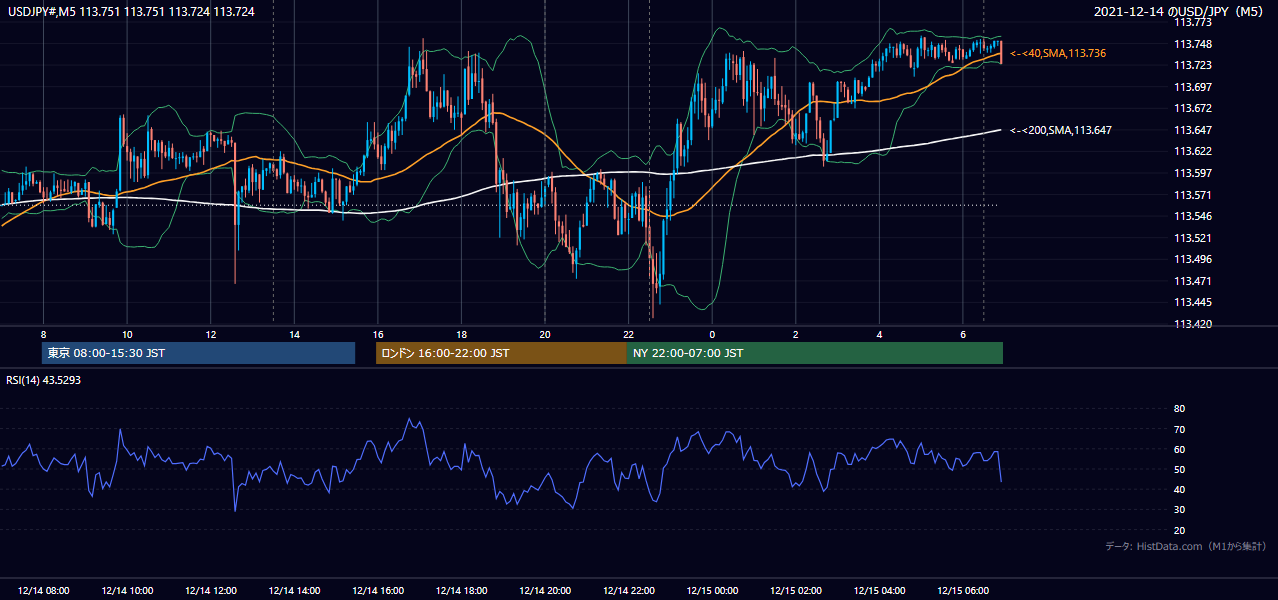1278x600 pixels.
Task: Select the '2021-12-14 のUSD/JPY (M5)' heading
Action: 1181,12
